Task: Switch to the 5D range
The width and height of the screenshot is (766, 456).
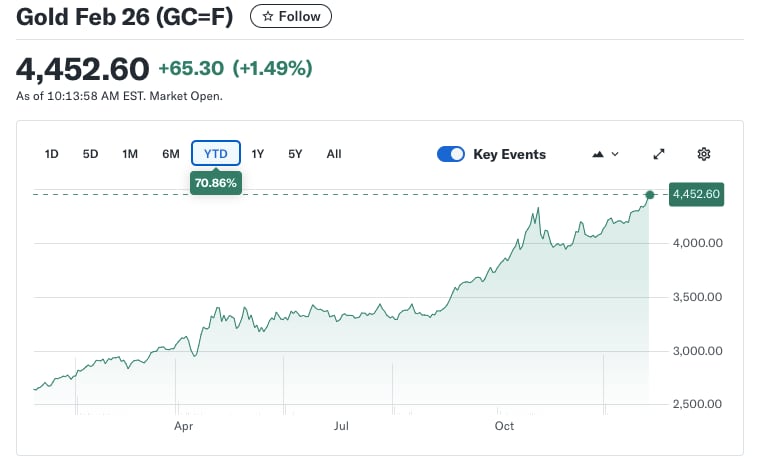Action: point(91,154)
